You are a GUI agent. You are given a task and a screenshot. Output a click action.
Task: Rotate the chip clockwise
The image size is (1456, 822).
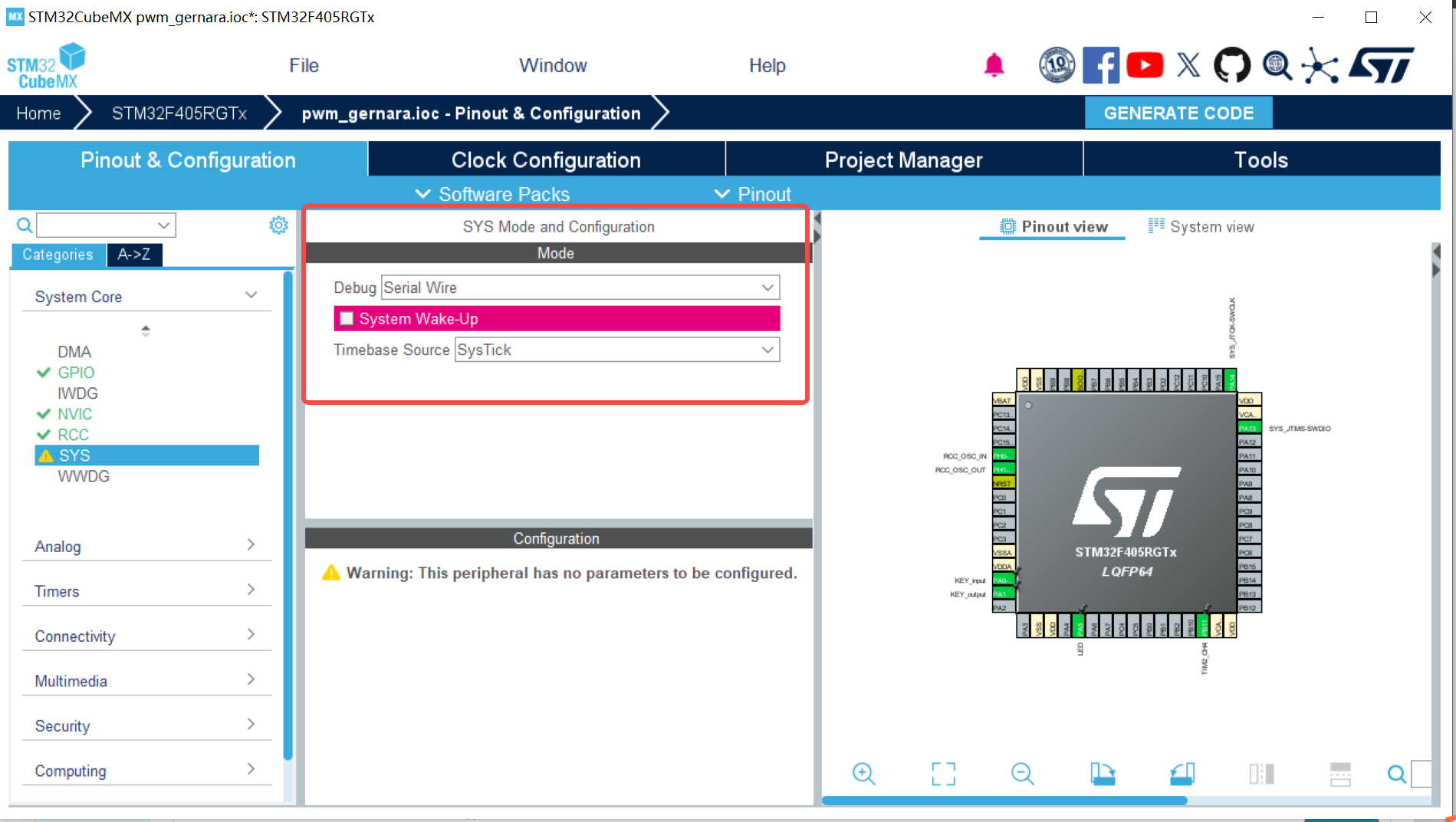[1102, 774]
